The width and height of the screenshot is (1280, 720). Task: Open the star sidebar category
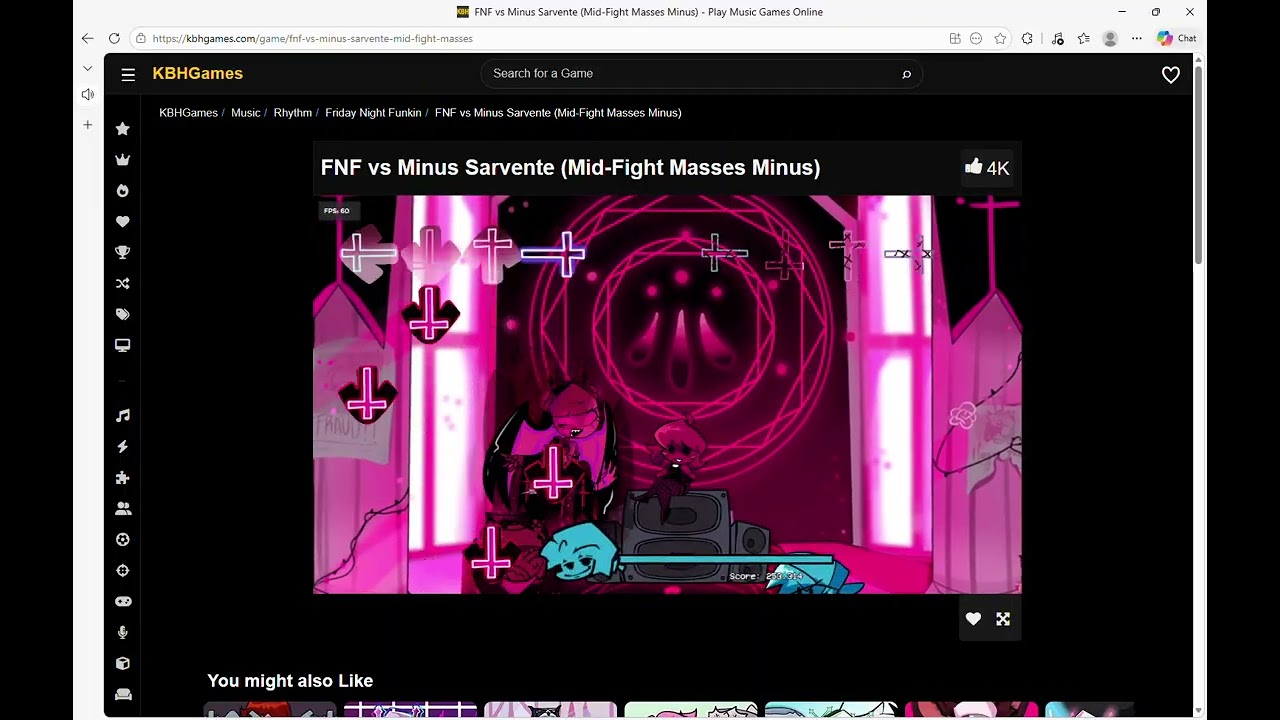click(123, 129)
